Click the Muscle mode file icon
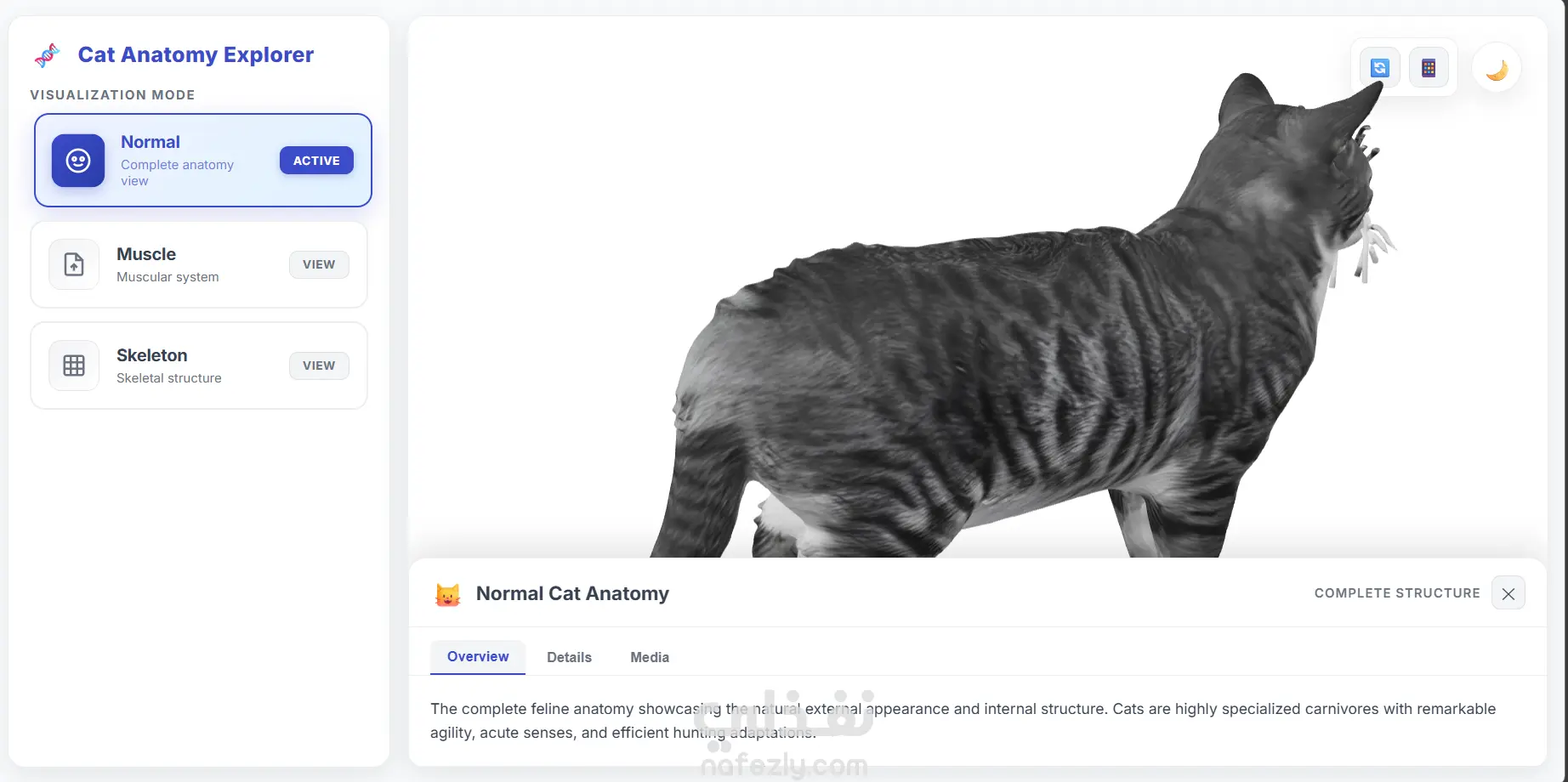This screenshot has width=1568, height=782. click(74, 264)
